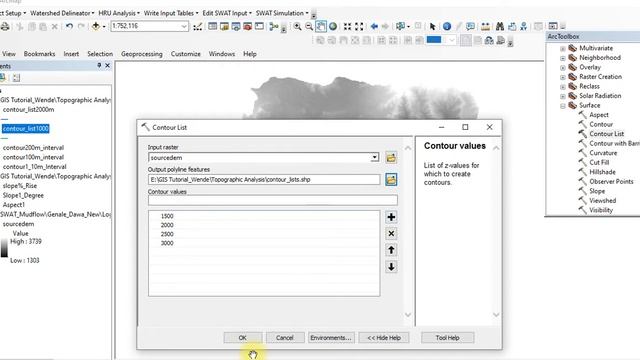Remove selected contour value with X button
This screenshot has width=640, height=360.
[391, 233]
